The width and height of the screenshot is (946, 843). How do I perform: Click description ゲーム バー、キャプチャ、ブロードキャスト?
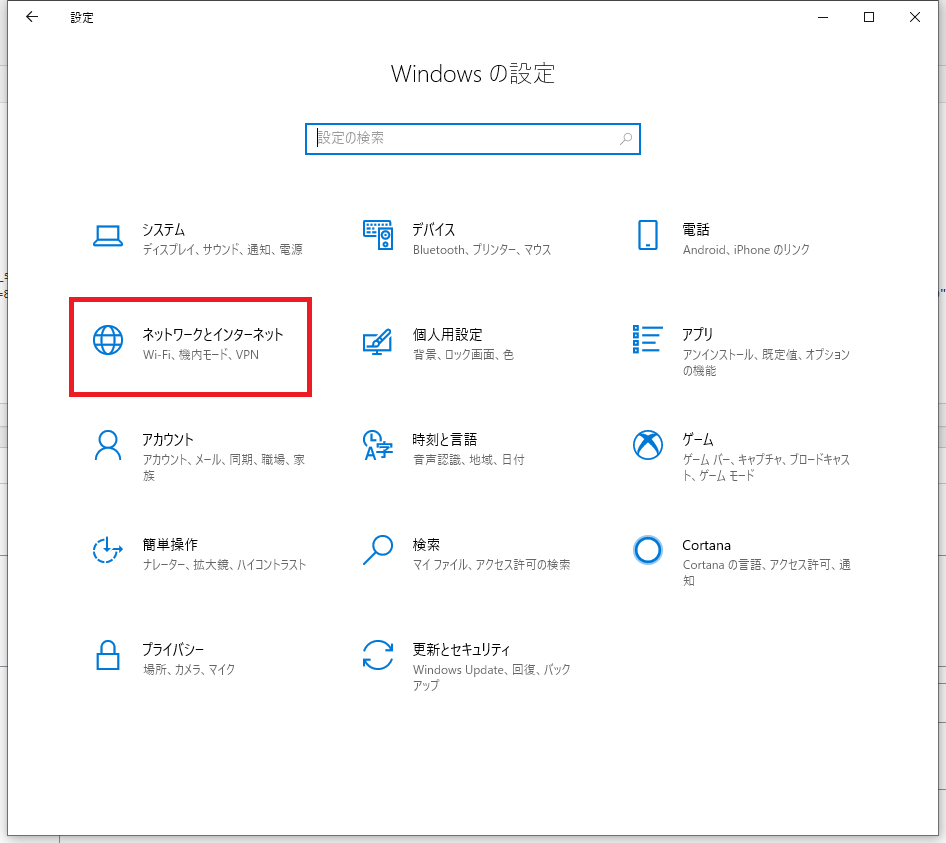pyautogui.click(x=766, y=467)
